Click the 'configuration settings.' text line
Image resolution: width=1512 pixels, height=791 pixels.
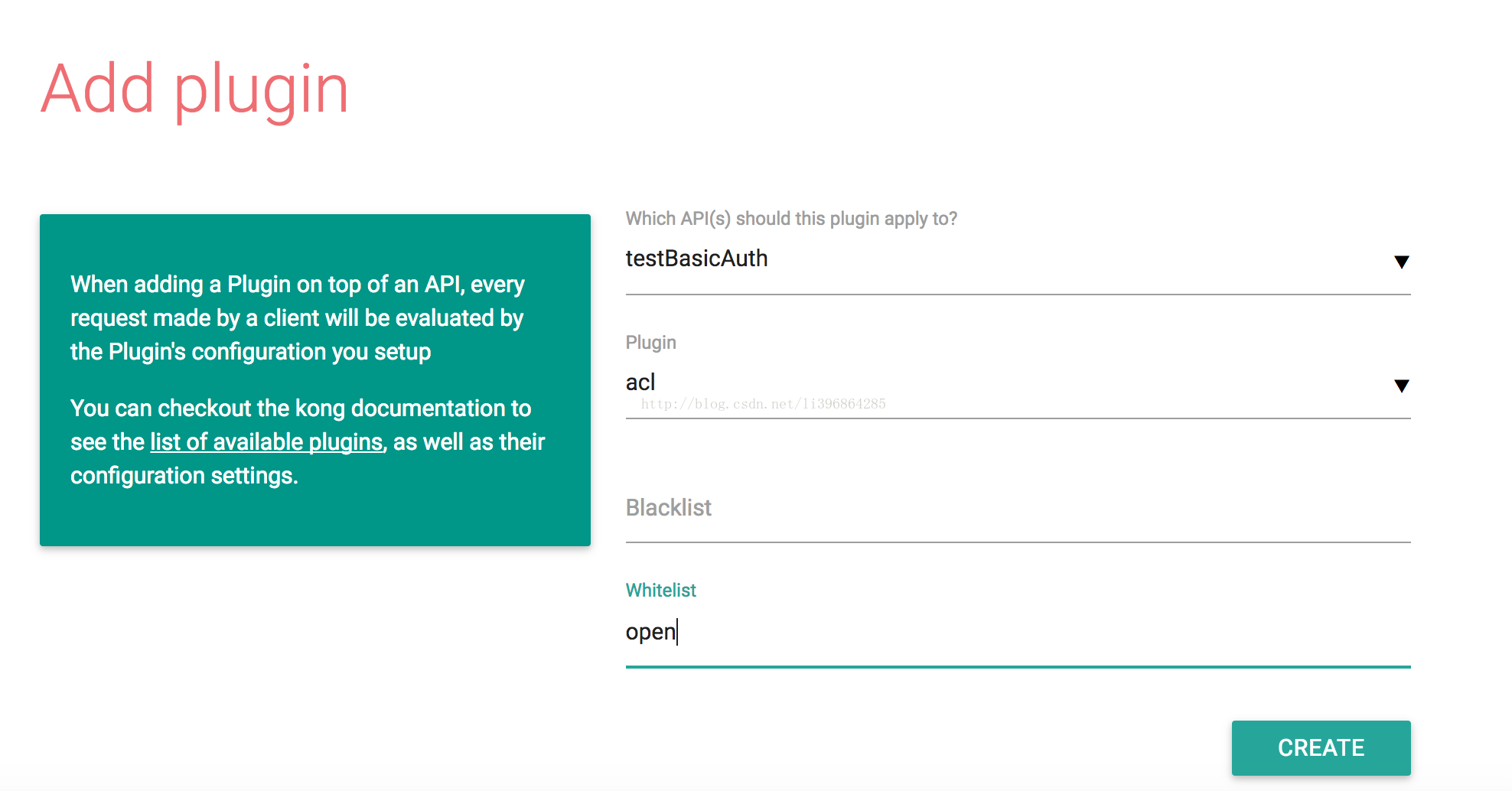point(184,476)
